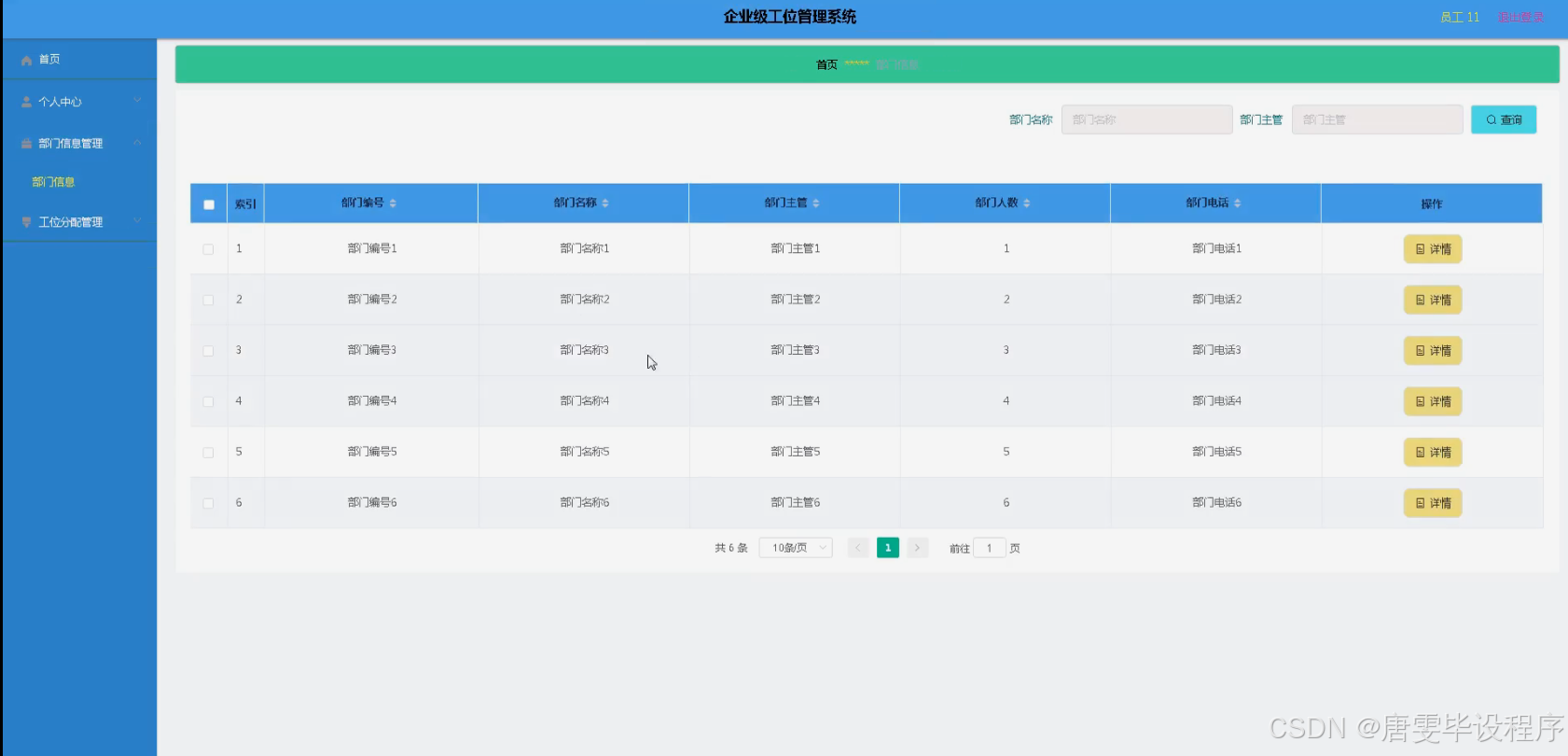Click the home icon in sidebar
Viewport: 1568px width, 756px height.
pos(26,60)
